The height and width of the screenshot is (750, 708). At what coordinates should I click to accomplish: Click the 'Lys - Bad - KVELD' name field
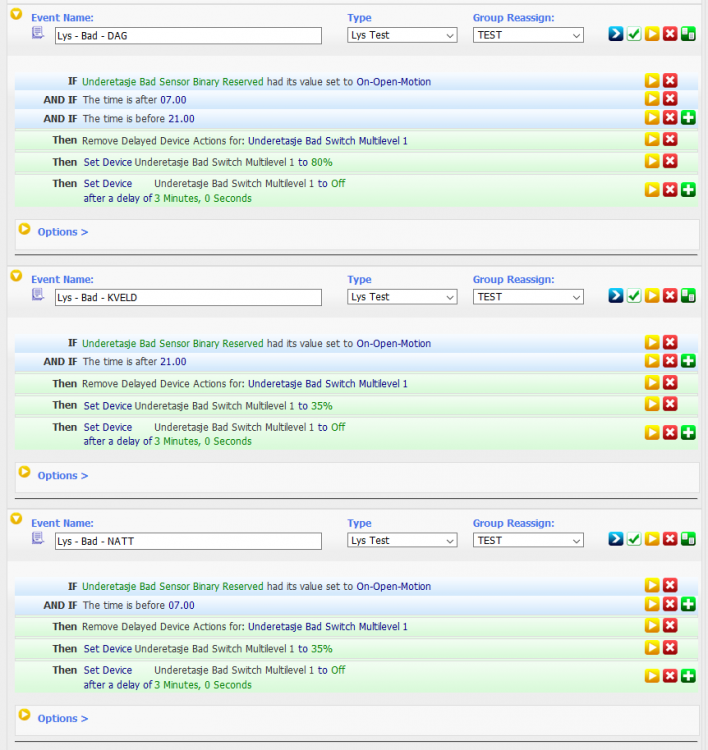click(x=188, y=297)
